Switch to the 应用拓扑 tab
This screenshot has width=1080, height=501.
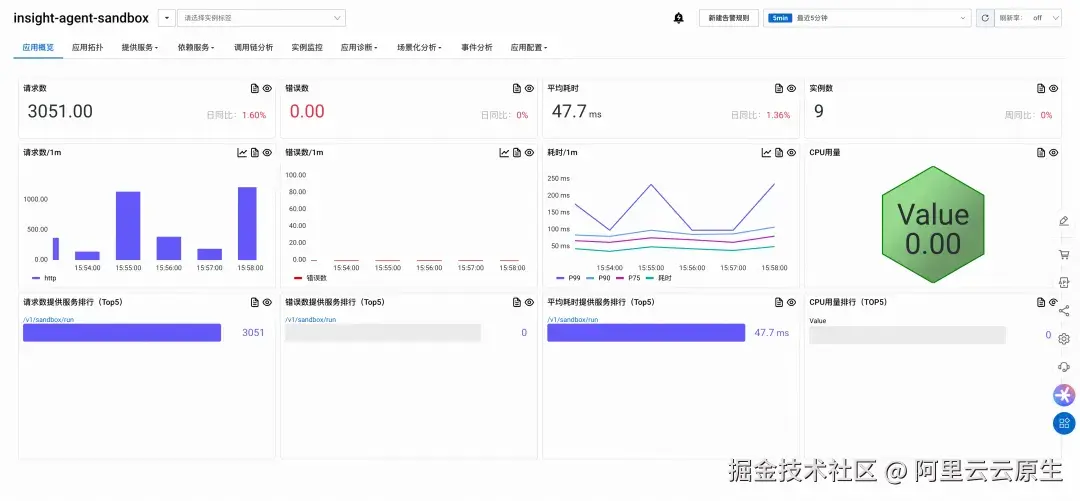coord(87,48)
